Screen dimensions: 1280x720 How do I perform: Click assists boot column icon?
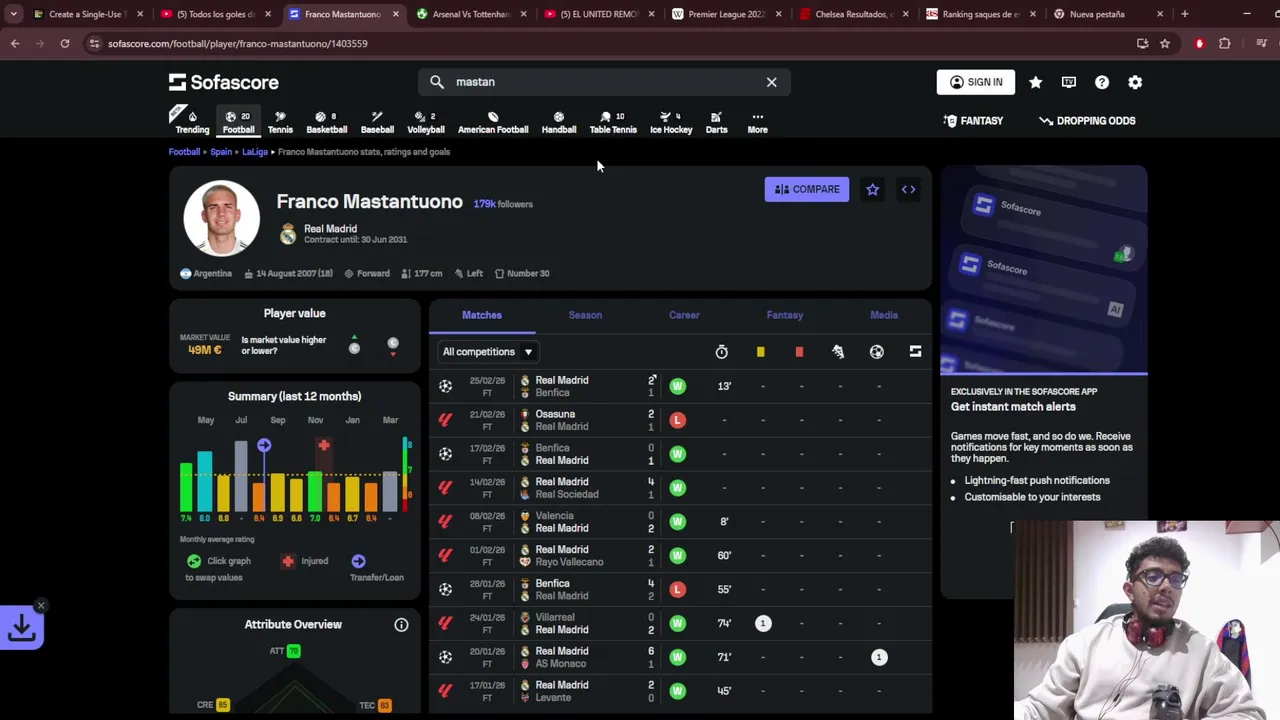pyautogui.click(x=838, y=352)
